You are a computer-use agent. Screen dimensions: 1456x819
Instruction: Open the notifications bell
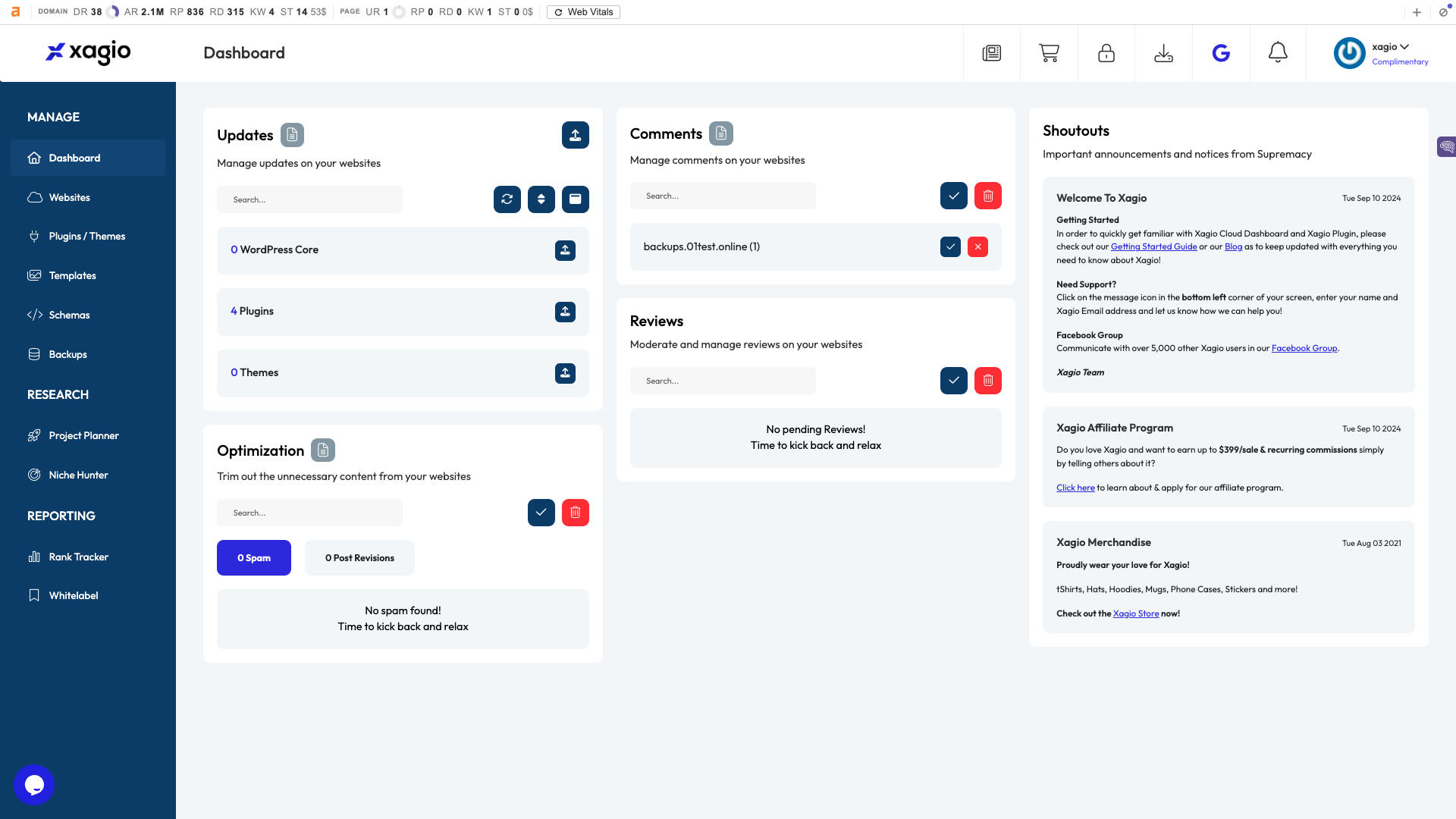(1278, 52)
